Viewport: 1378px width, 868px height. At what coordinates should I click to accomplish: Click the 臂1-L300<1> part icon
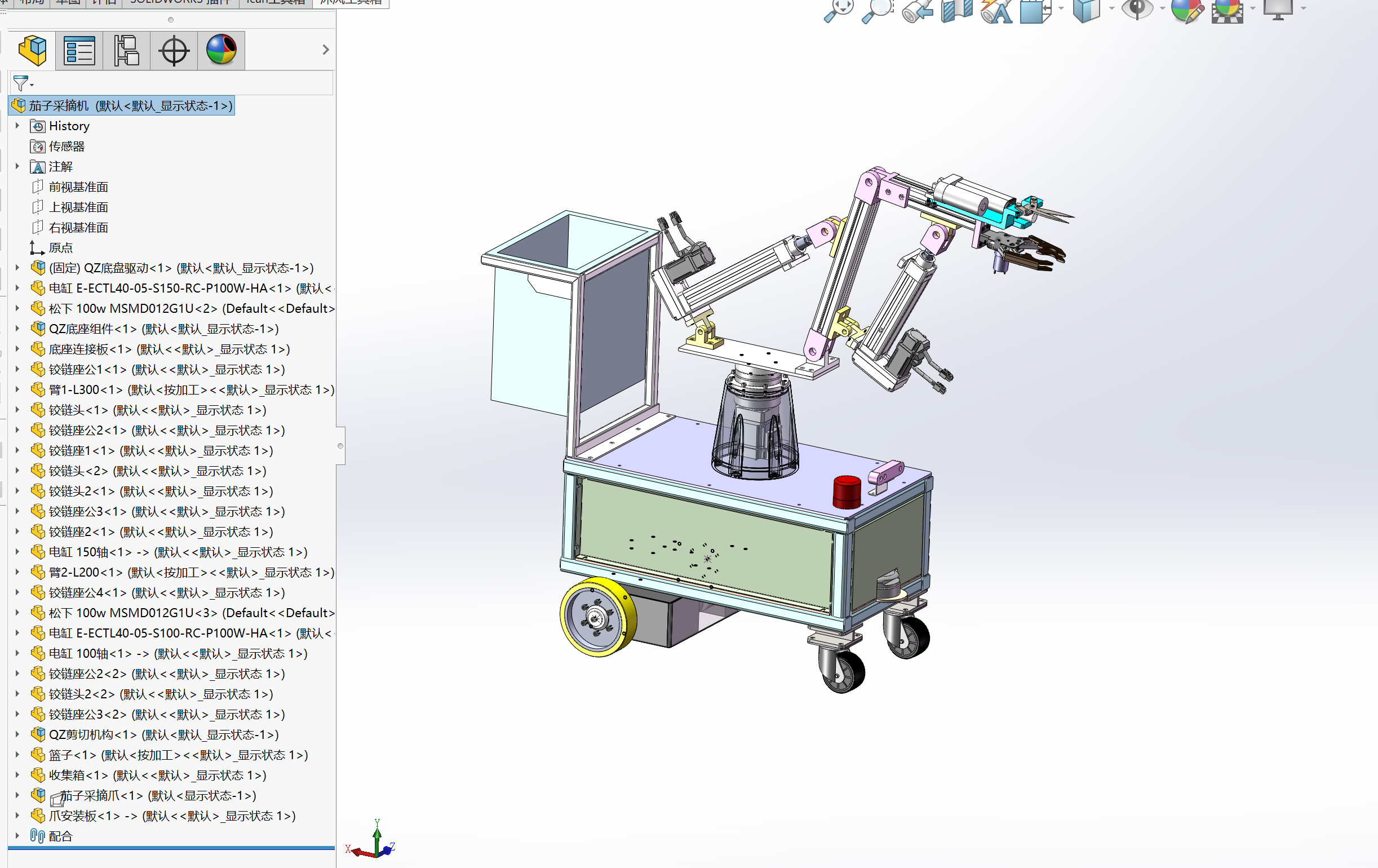click(38, 389)
